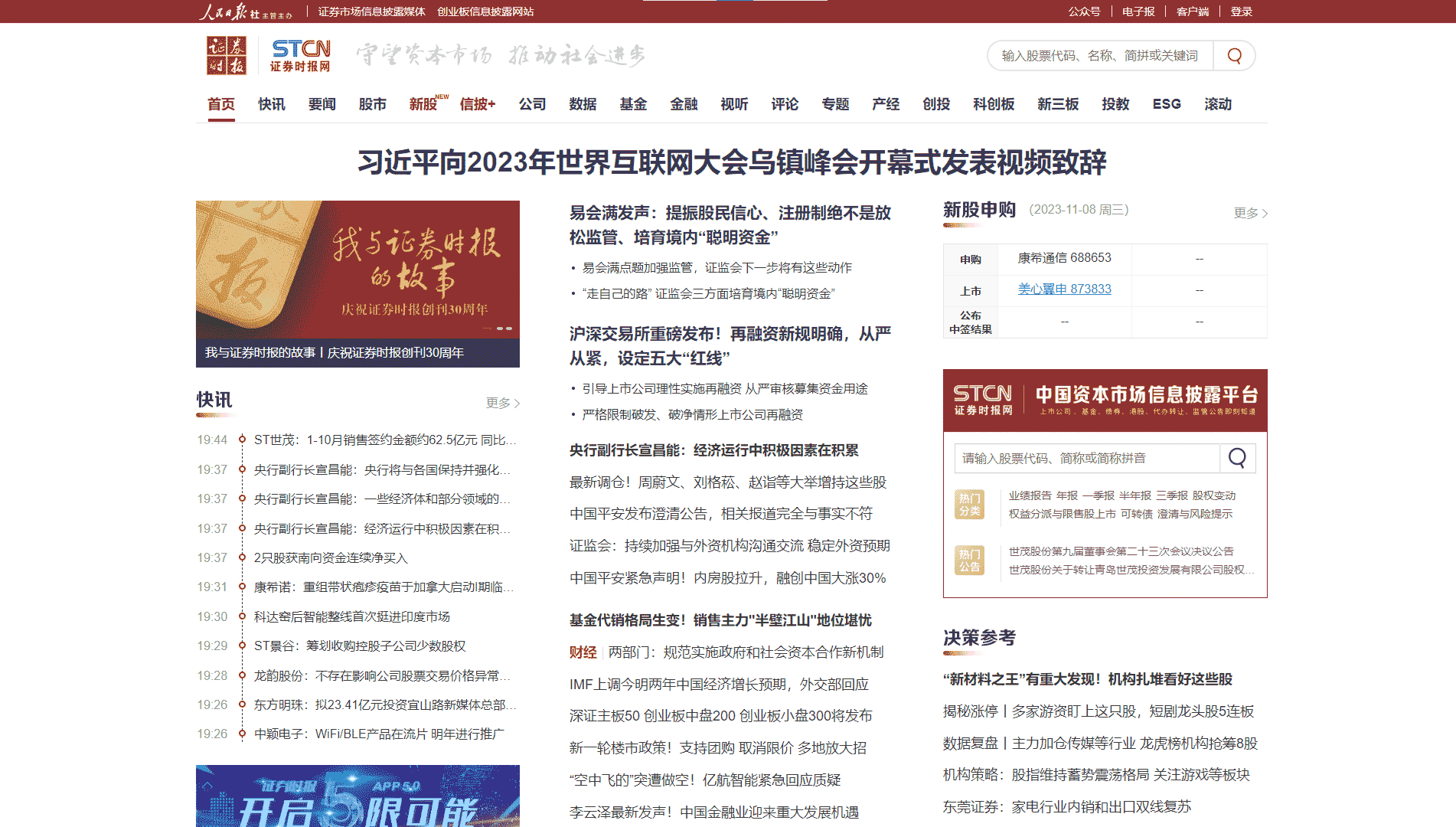Go to the 股市 nav tab
The width and height of the screenshot is (1456, 827).
point(373,104)
